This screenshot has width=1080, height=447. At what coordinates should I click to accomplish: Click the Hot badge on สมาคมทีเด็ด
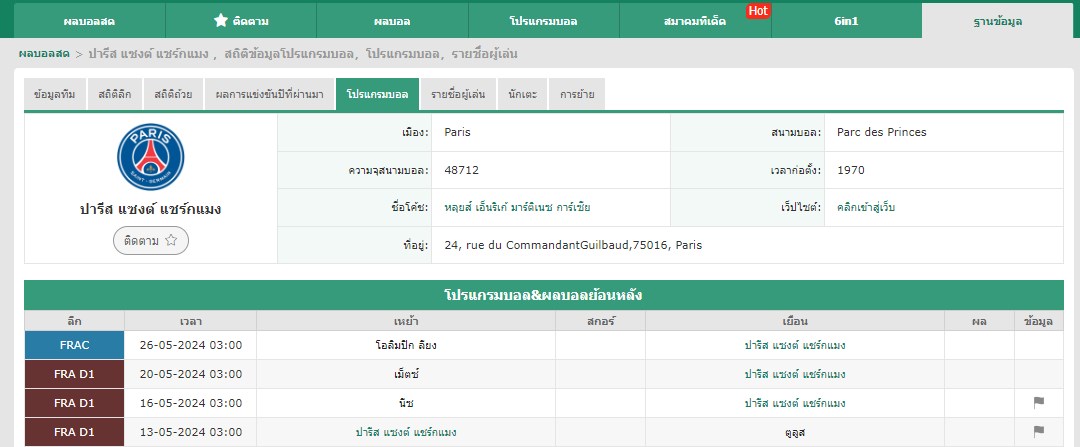coord(758,10)
